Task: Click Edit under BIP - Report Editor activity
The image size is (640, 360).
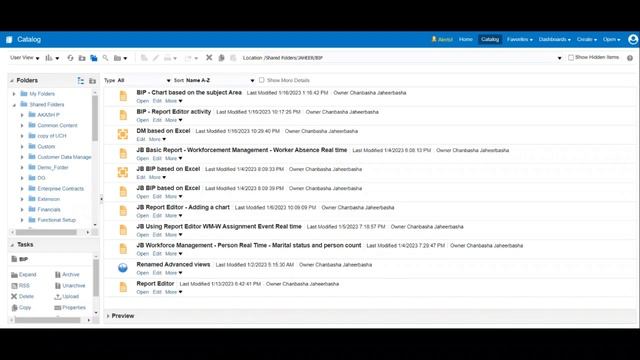Action: click(x=157, y=120)
